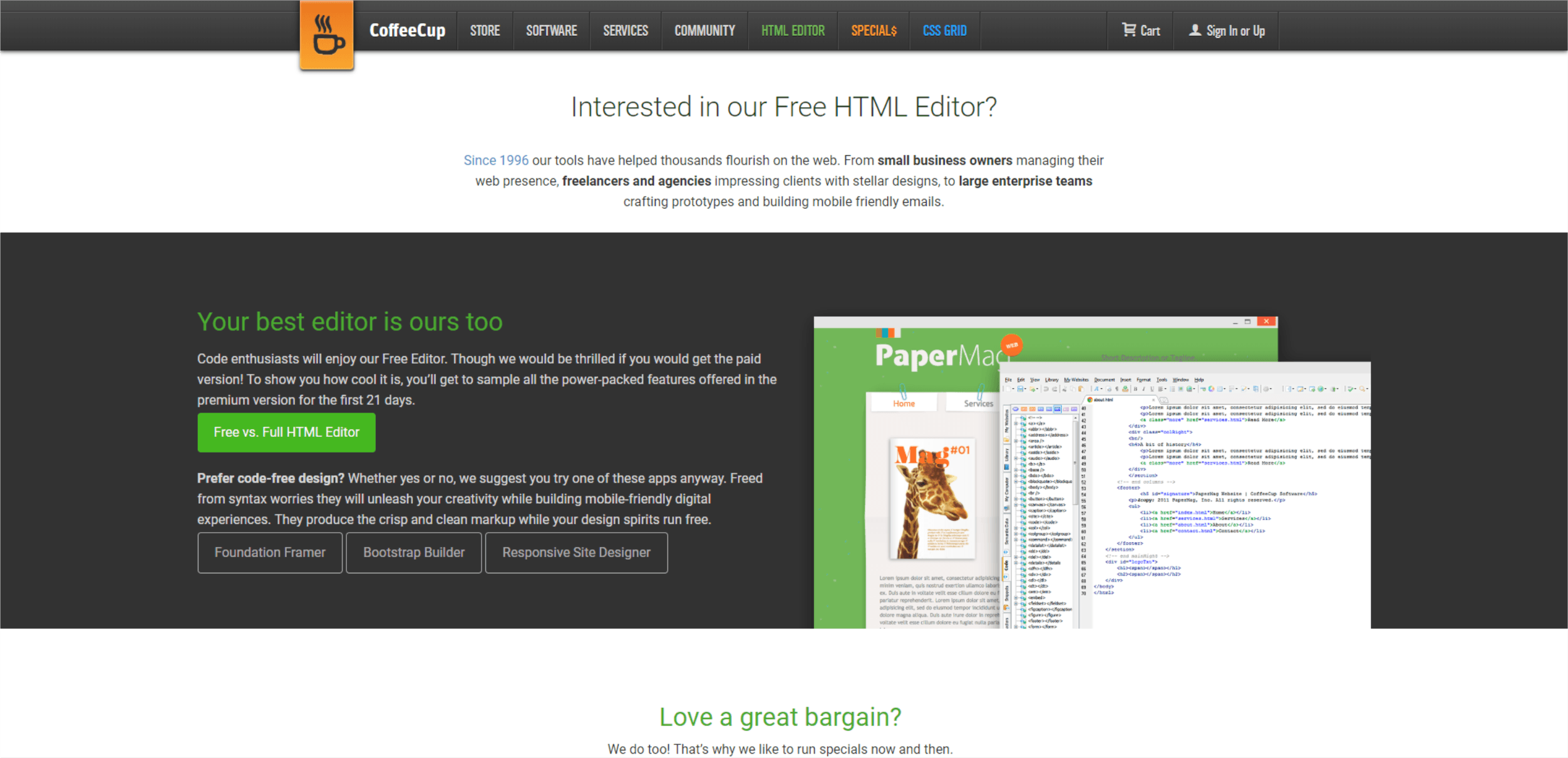This screenshot has height=758, width=1568.
Task: Open the STORE menu
Action: [x=485, y=30]
